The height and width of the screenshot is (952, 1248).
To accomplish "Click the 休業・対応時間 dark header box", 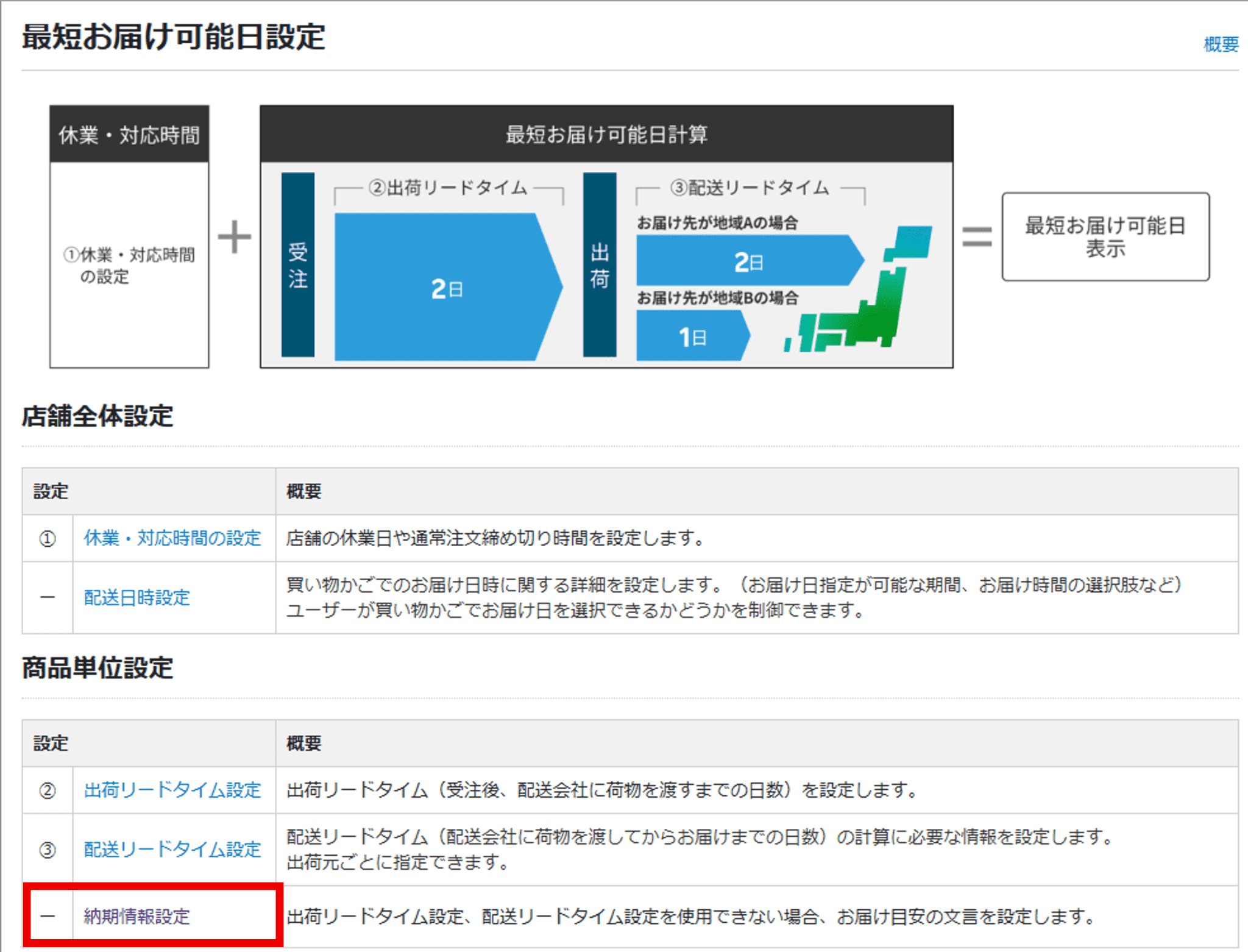I will tap(129, 135).
